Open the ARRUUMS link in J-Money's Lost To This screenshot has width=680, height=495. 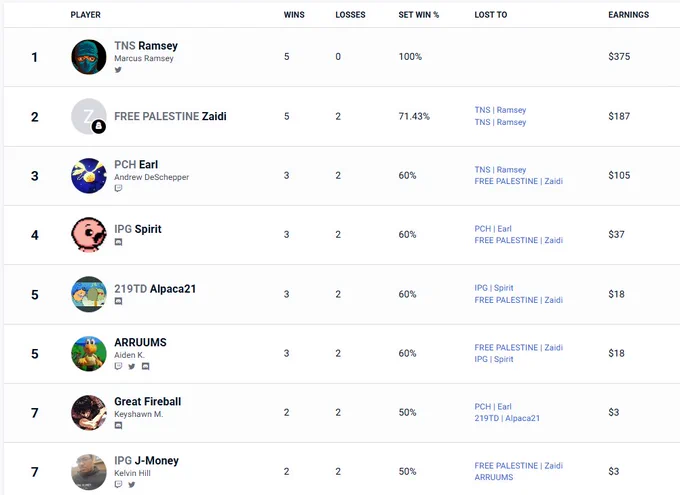(494, 477)
